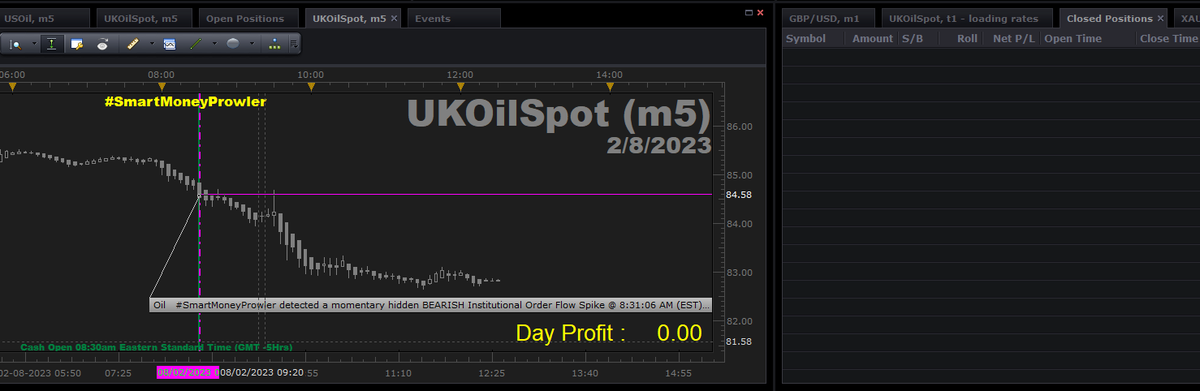1200x391 pixels.
Task: Click the 08/02/2023 09:20 time label
Action: (x=261, y=372)
